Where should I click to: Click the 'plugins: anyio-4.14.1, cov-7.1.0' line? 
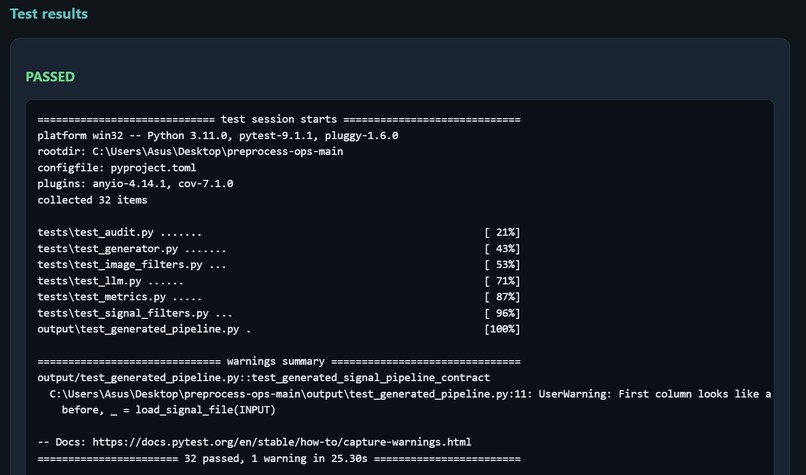(135, 184)
